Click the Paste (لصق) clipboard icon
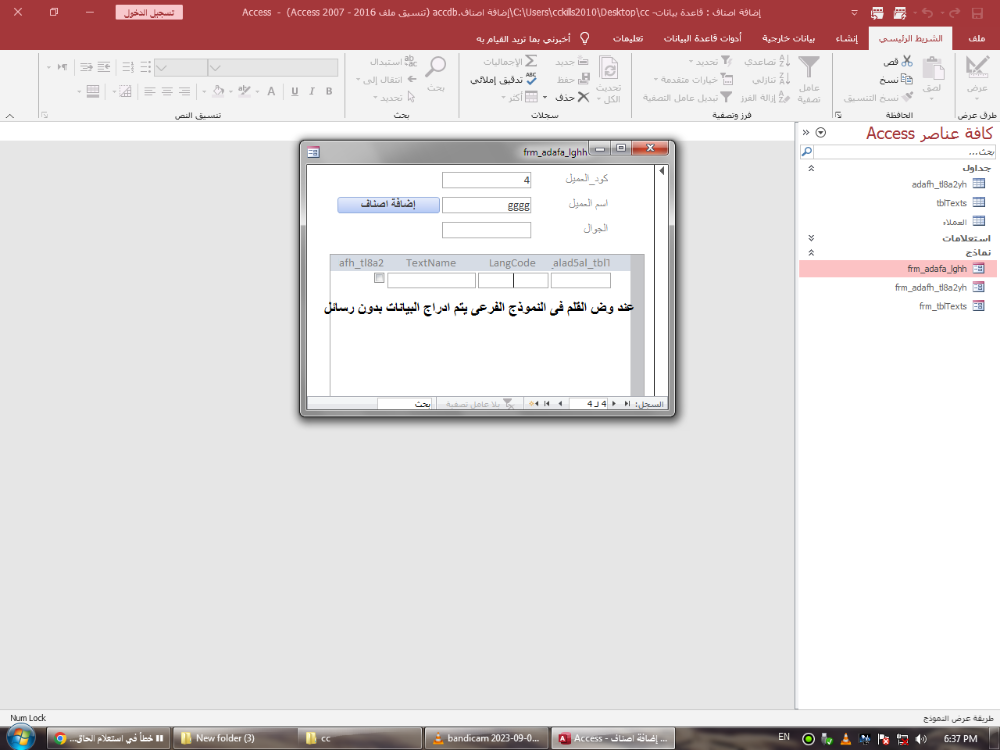 [932, 68]
